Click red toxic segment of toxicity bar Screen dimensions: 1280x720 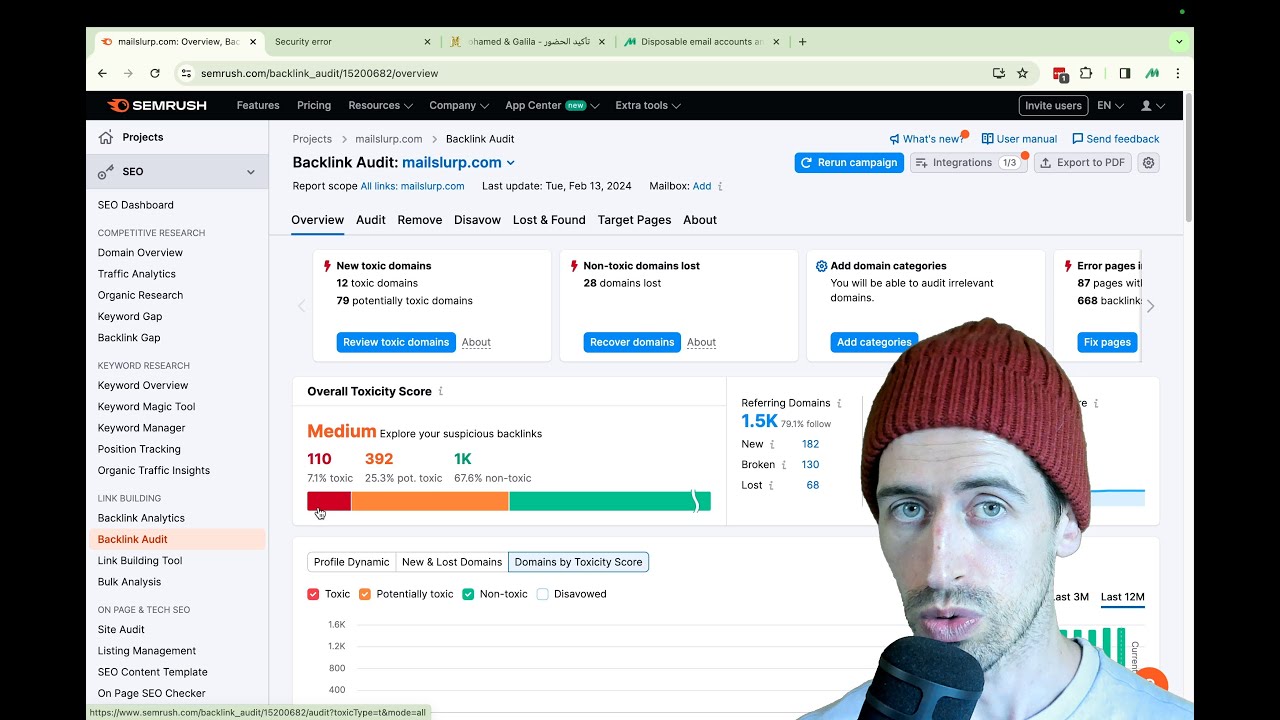click(x=329, y=501)
